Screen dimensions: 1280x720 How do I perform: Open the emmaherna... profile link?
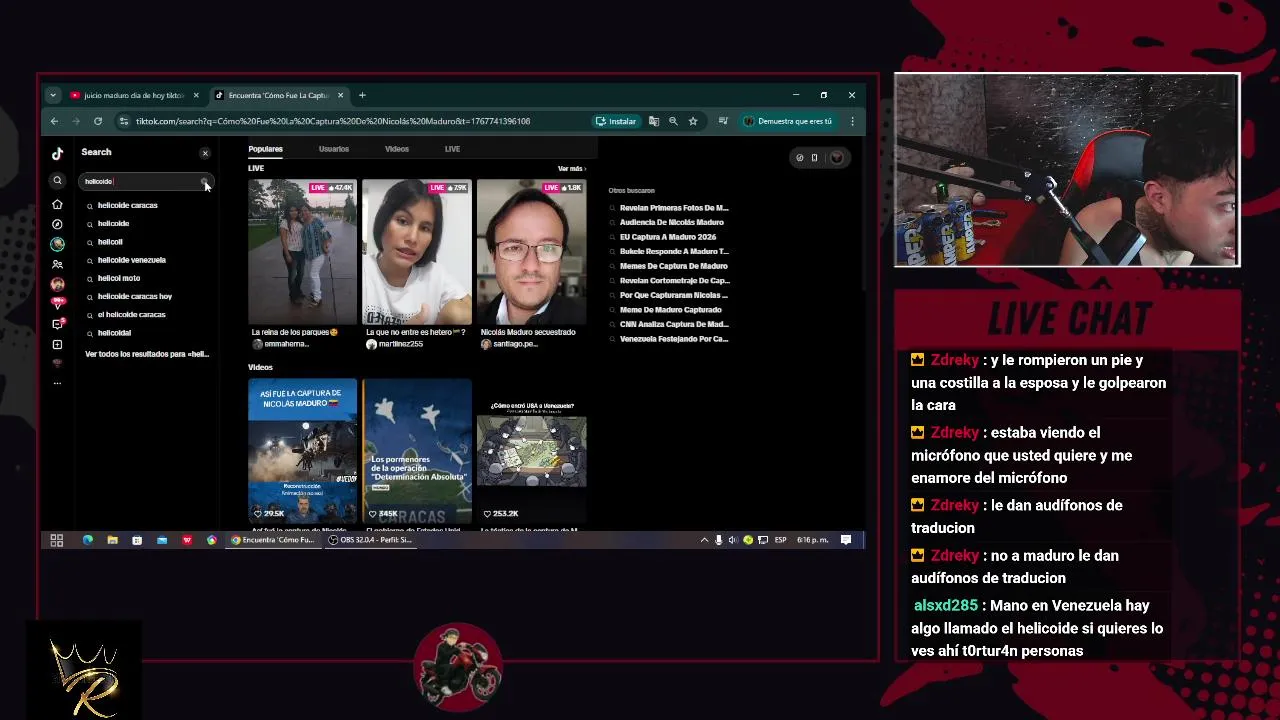(x=281, y=344)
